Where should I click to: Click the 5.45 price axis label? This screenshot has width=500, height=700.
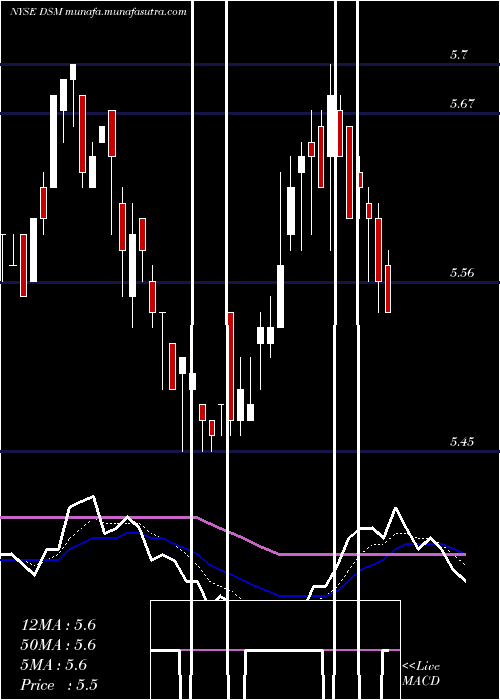462,442
